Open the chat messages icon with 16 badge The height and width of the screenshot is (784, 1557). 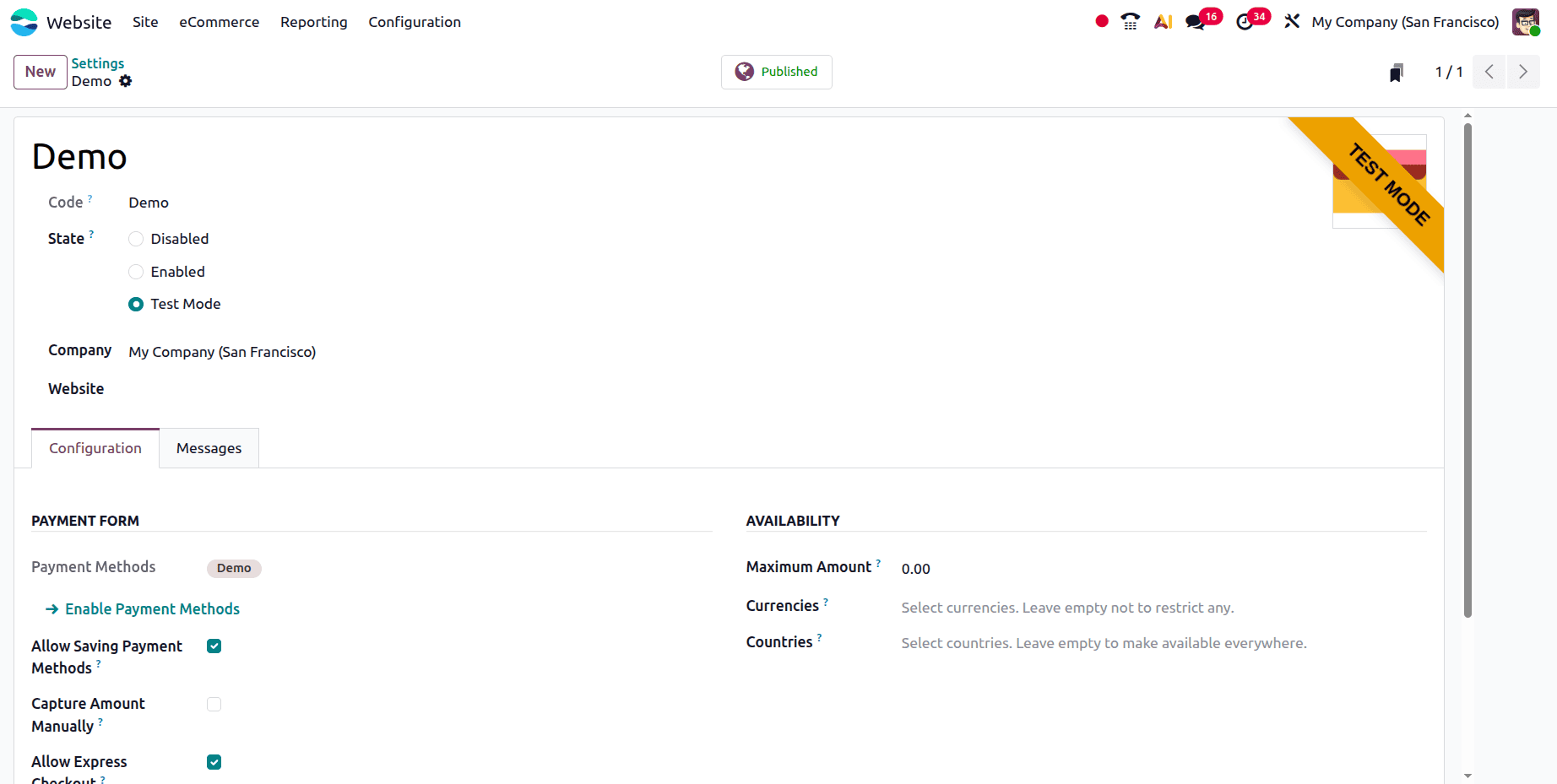[x=1196, y=22]
